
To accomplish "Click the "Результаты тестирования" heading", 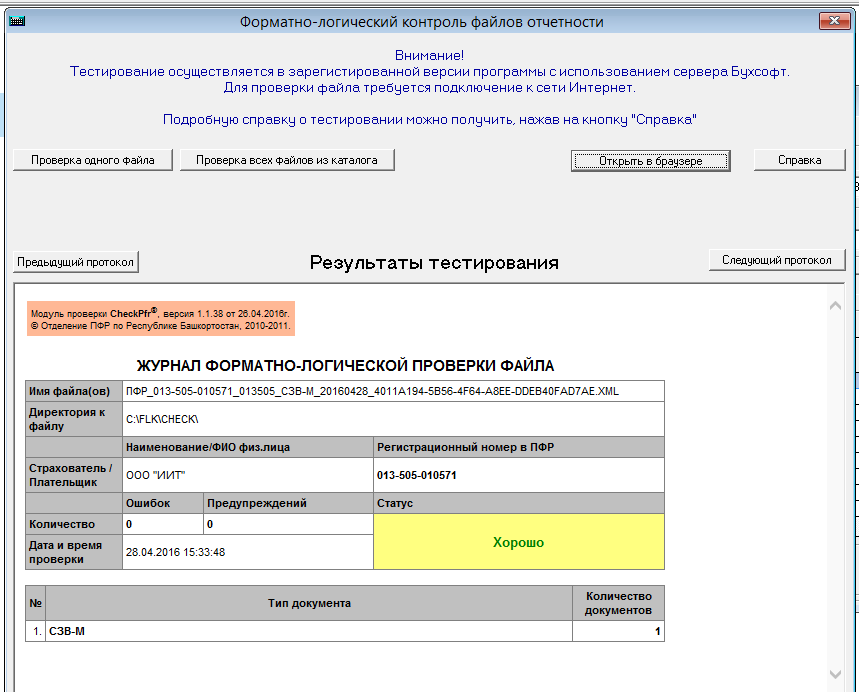I will [x=434, y=263].
